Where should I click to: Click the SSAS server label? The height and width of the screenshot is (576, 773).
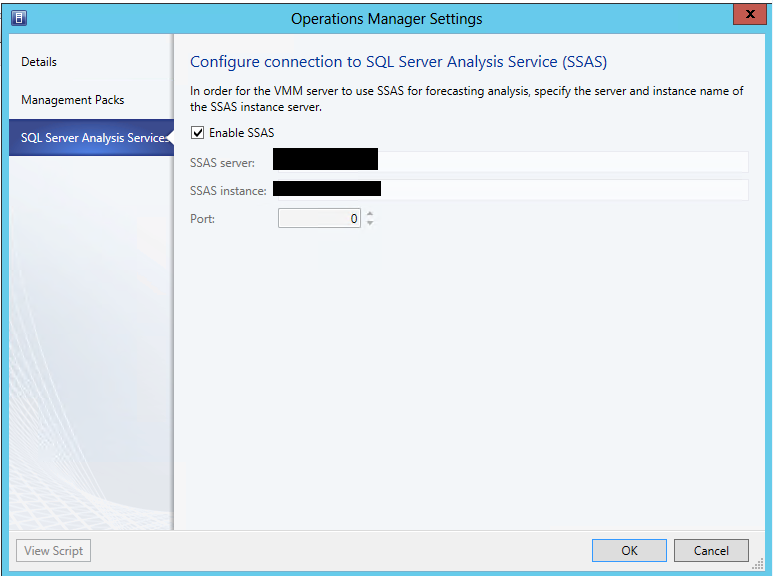(x=222, y=163)
